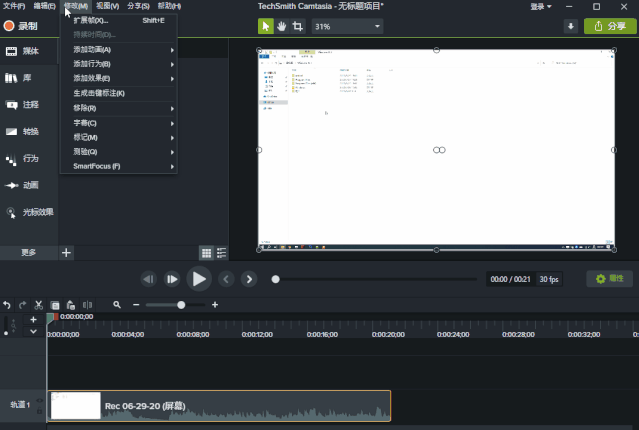Select the Rec 06-29-20 timeline clip

point(219,406)
